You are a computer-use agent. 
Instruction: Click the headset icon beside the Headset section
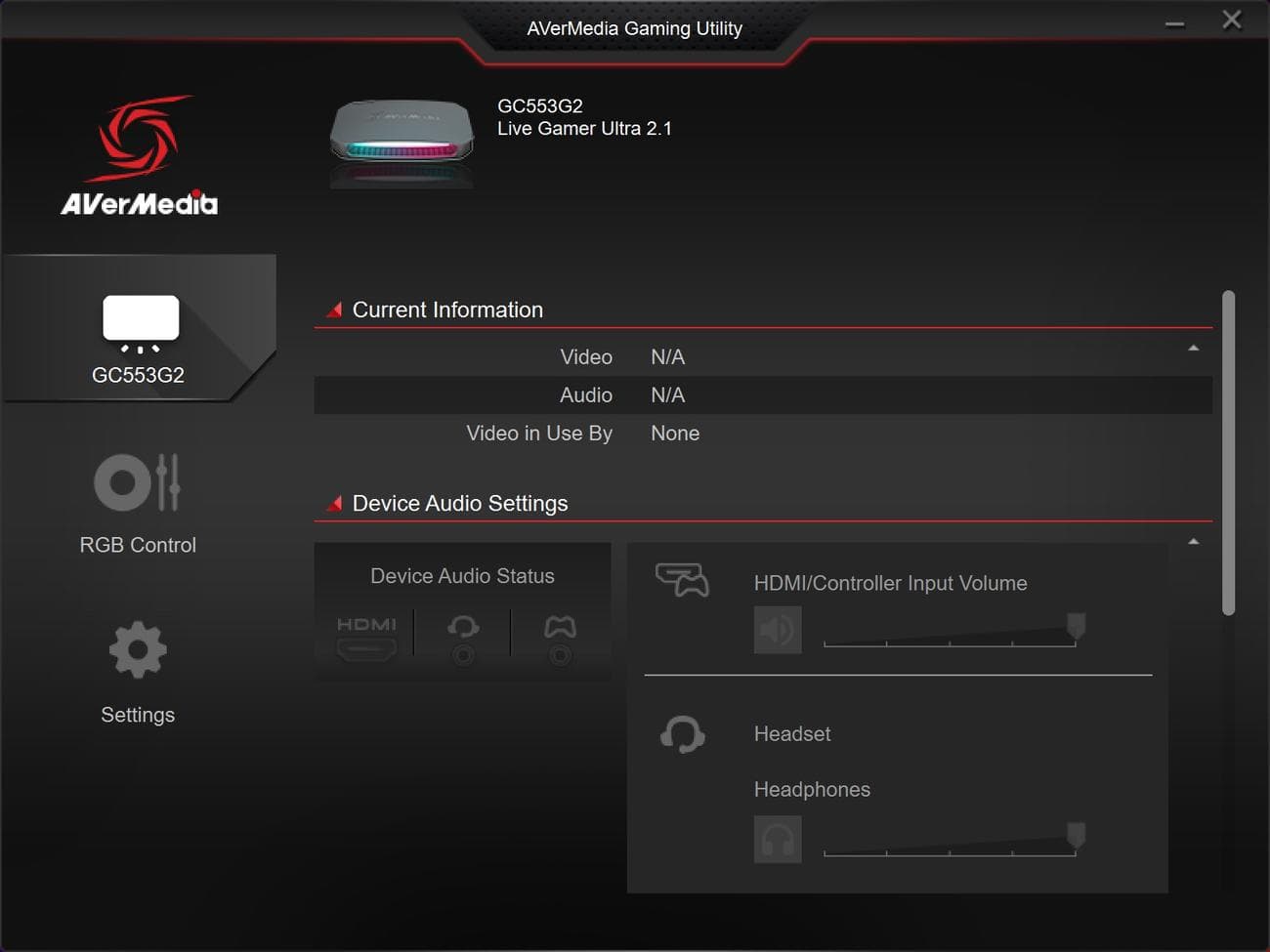pyautogui.click(x=683, y=734)
